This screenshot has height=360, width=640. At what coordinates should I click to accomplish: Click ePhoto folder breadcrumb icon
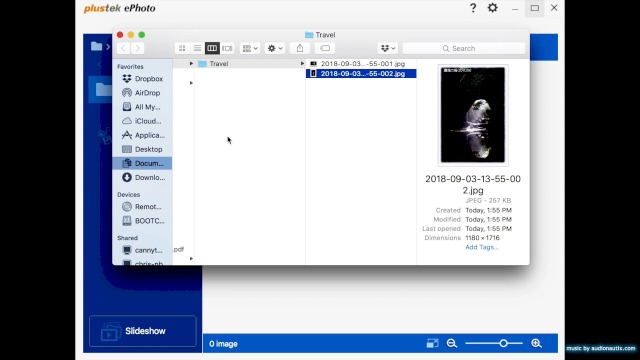96,46
